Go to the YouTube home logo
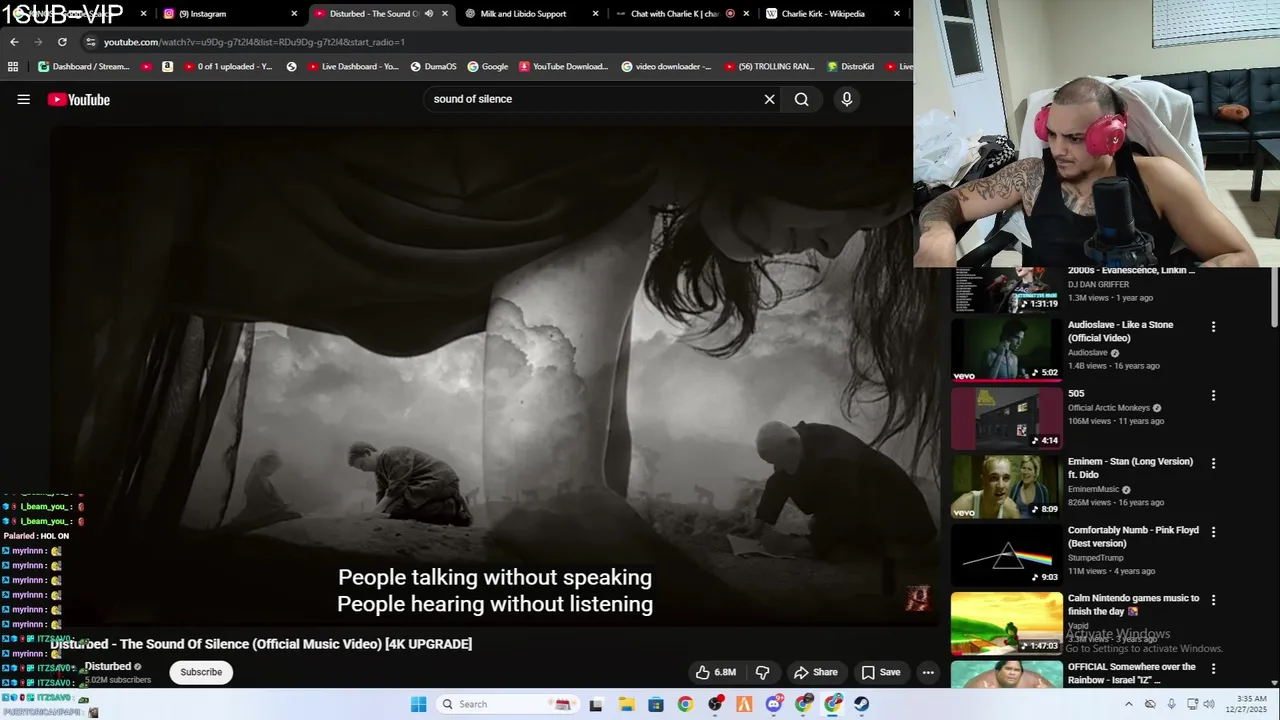Screen dimensions: 1280x720 pos(79,99)
